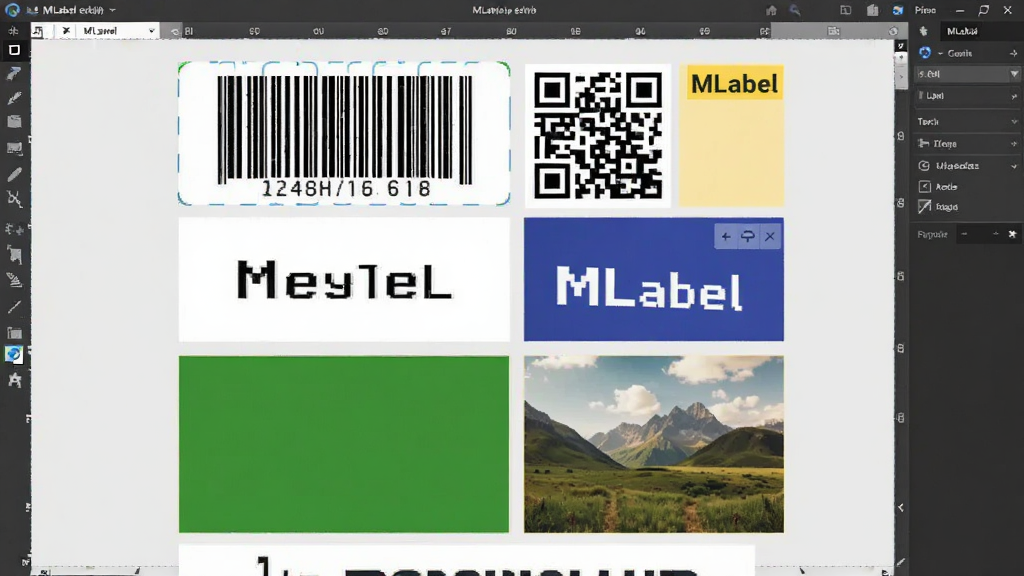The width and height of the screenshot is (1024, 576).
Task: Expand the row with the align bars icon
Action: point(967,144)
